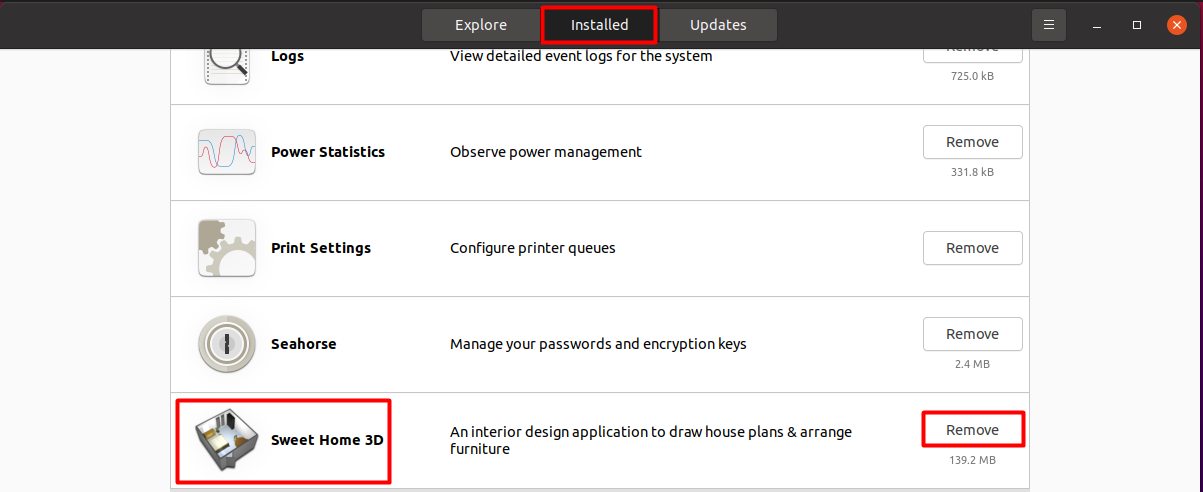Maximize the Software window
This screenshot has width=1203, height=492.
[1137, 25]
